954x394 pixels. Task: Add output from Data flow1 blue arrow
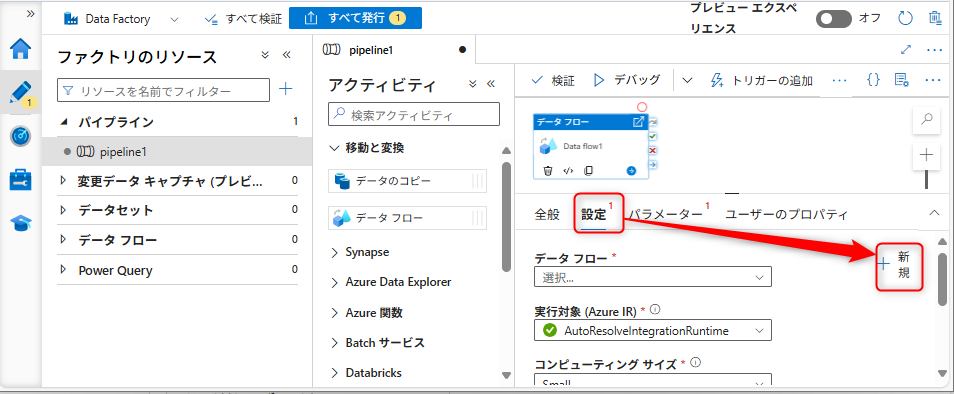pyautogui.click(x=631, y=171)
